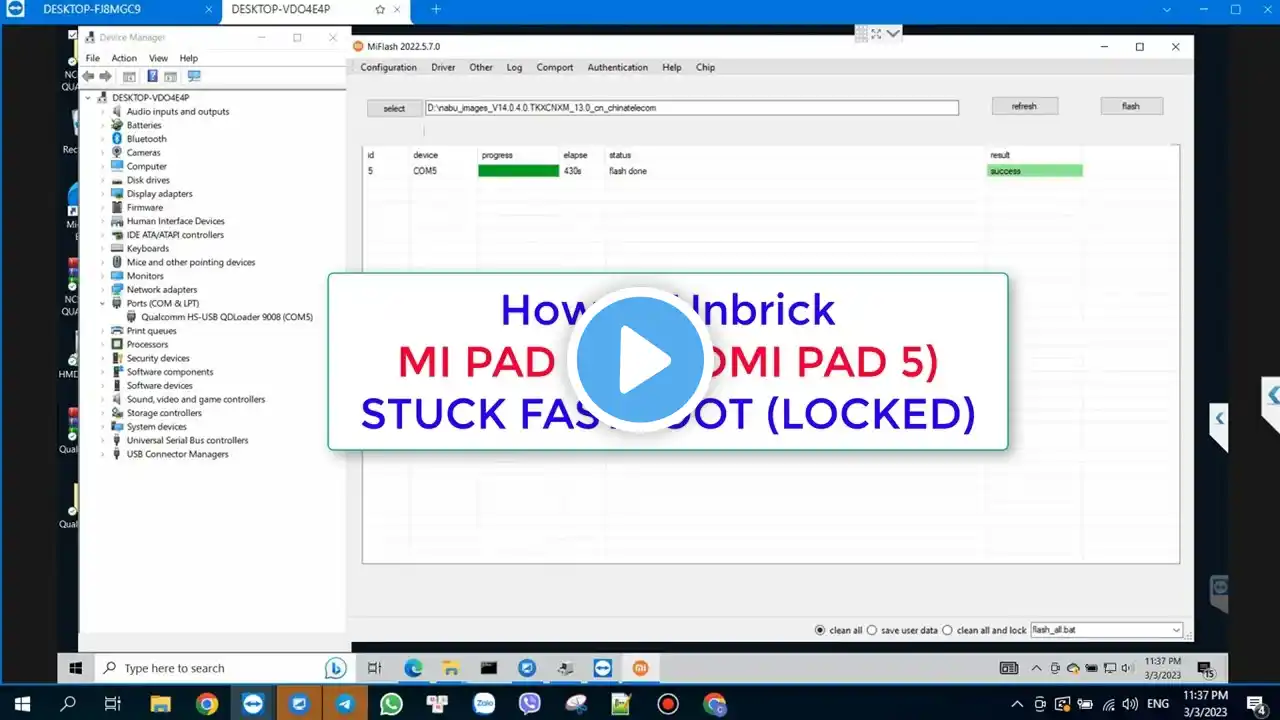Click Scan for hardware changes monitor icon

coord(194,76)
